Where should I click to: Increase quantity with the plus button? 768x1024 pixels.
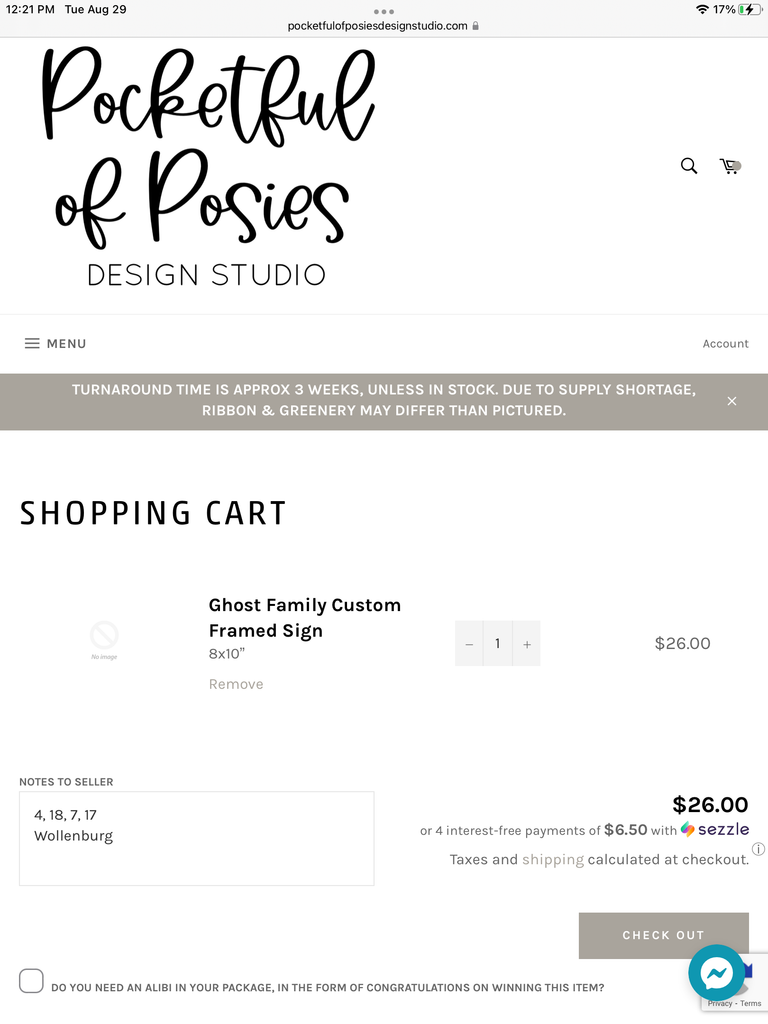pyautogui.click(x=526, y=644)
